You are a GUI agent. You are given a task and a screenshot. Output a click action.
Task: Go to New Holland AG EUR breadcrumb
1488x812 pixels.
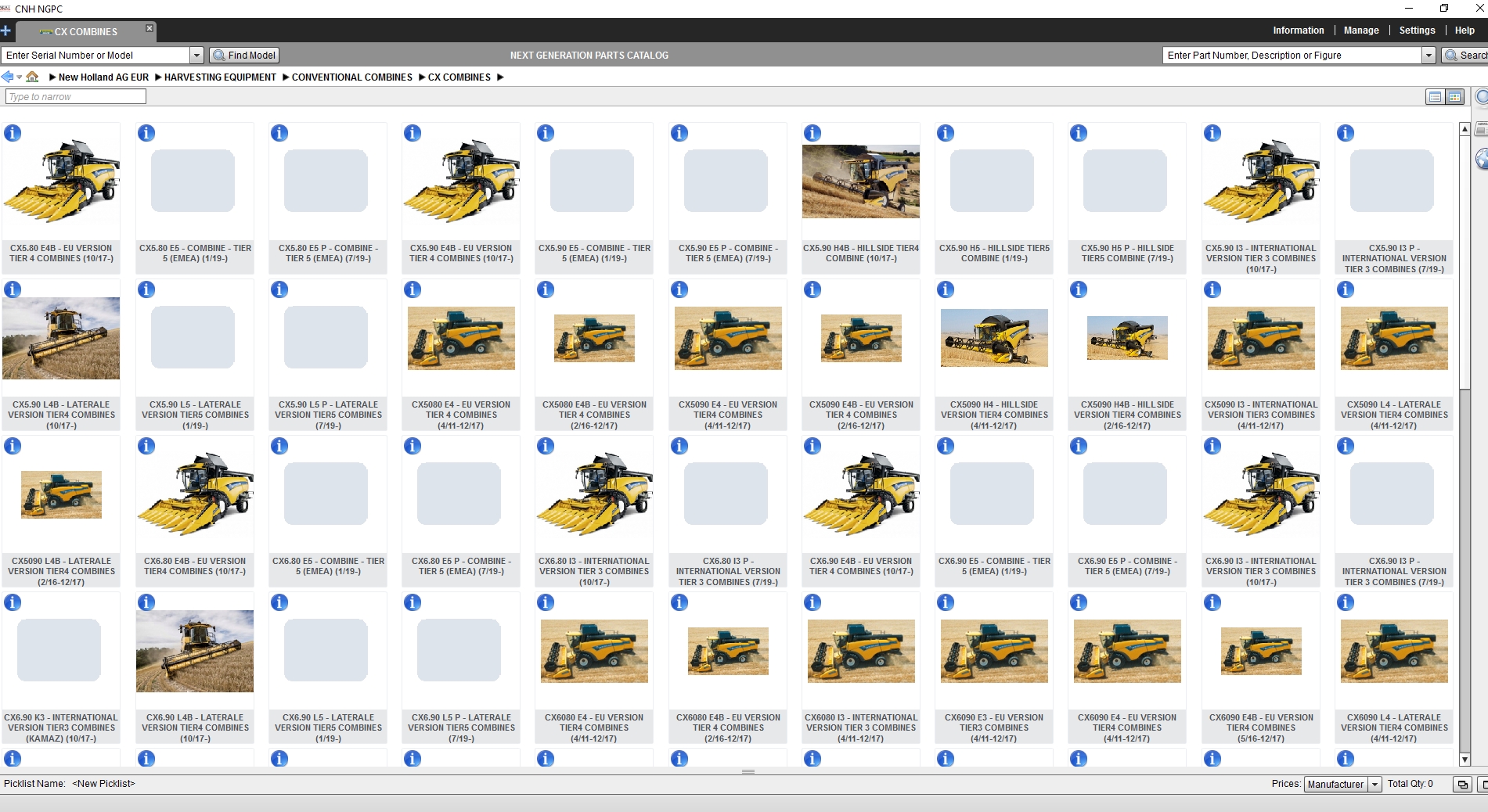pyautogui.click(x=103, y=77)
